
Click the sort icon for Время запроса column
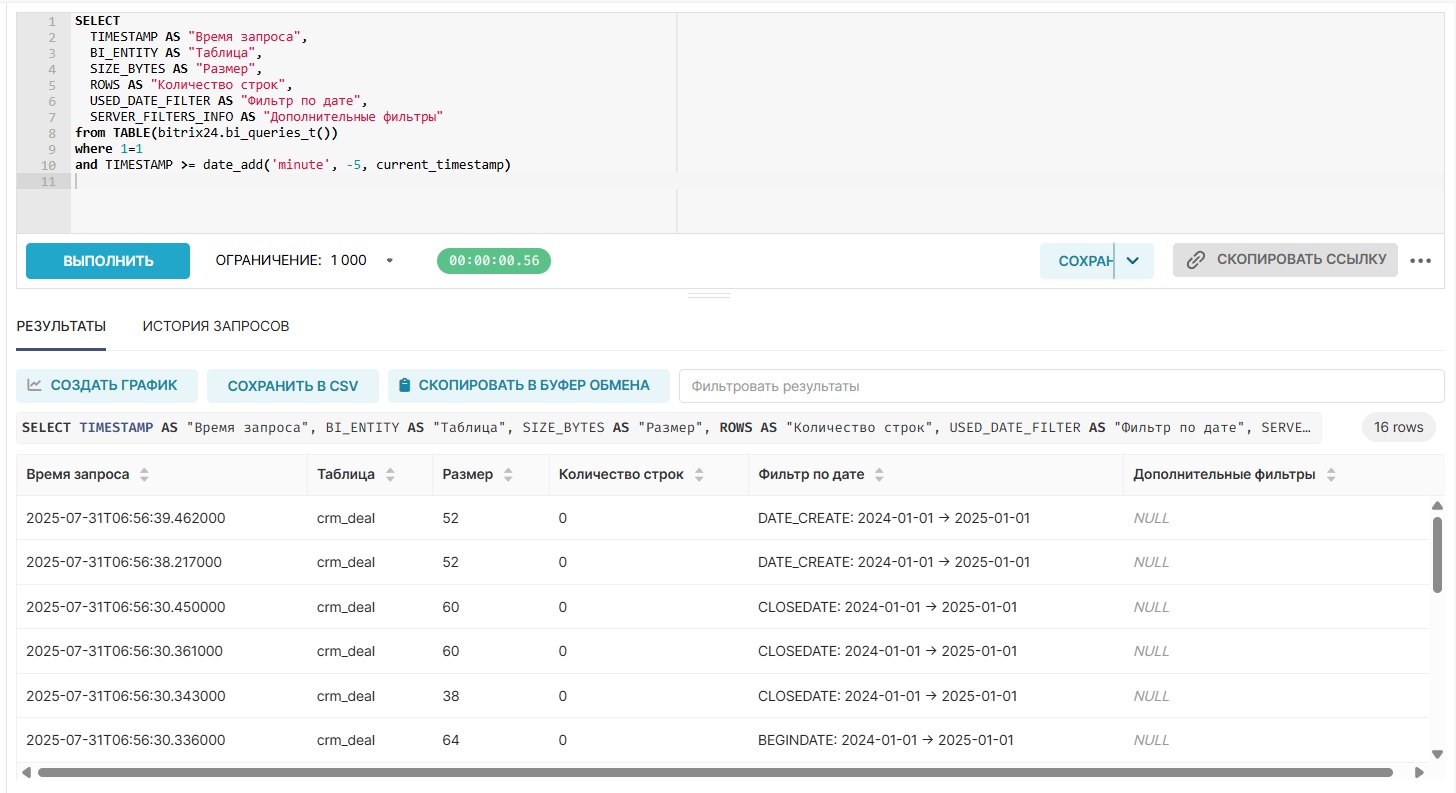[x=144, y=475]
